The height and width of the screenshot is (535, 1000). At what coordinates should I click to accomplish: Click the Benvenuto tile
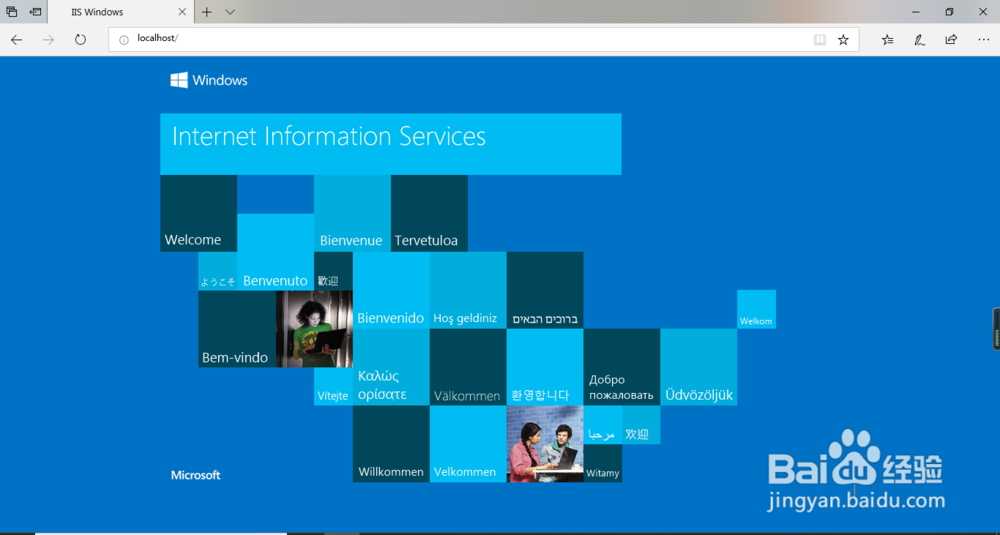point(276,252)
